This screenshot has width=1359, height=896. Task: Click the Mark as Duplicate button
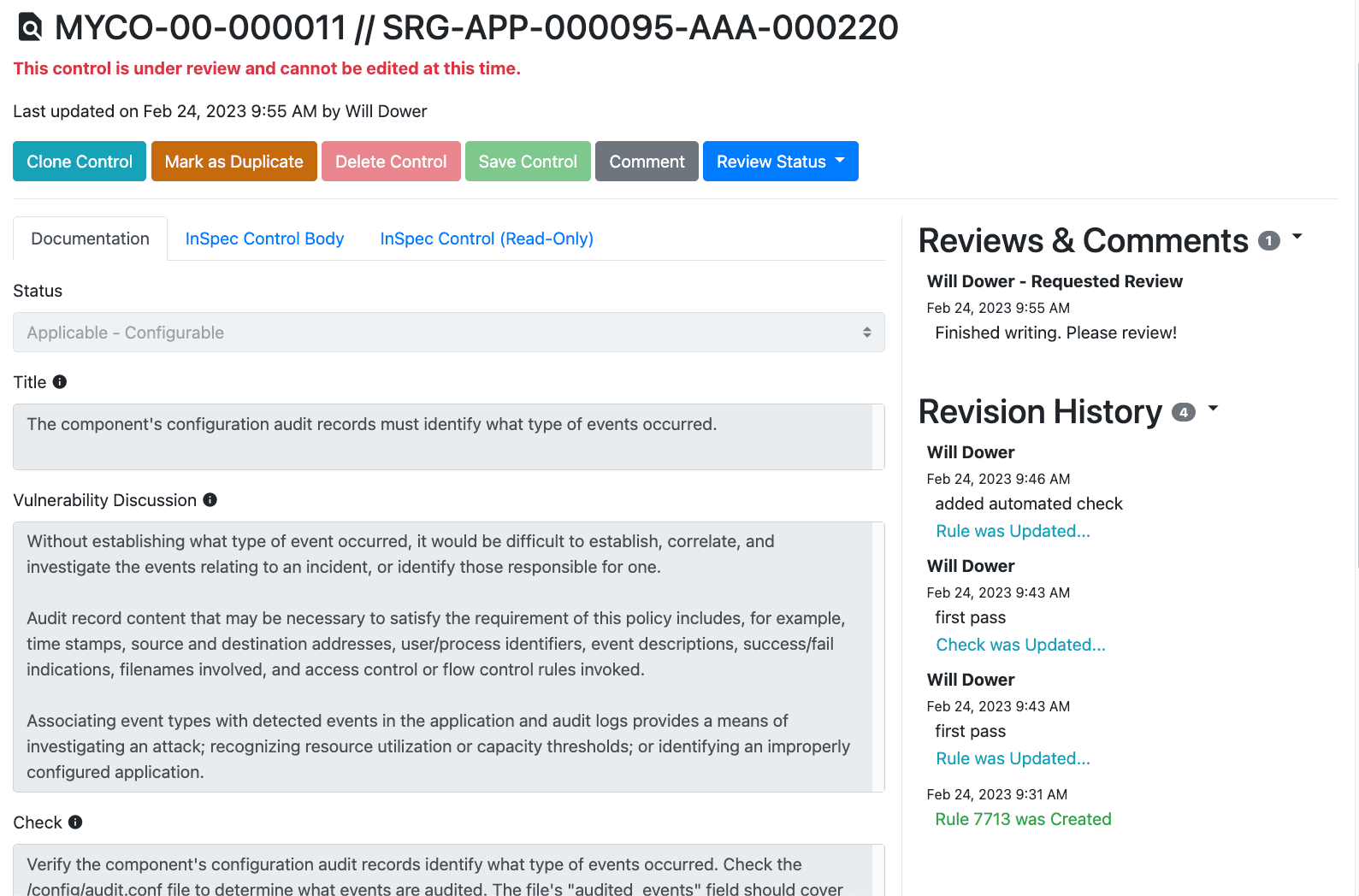click(x=233, y=162)
